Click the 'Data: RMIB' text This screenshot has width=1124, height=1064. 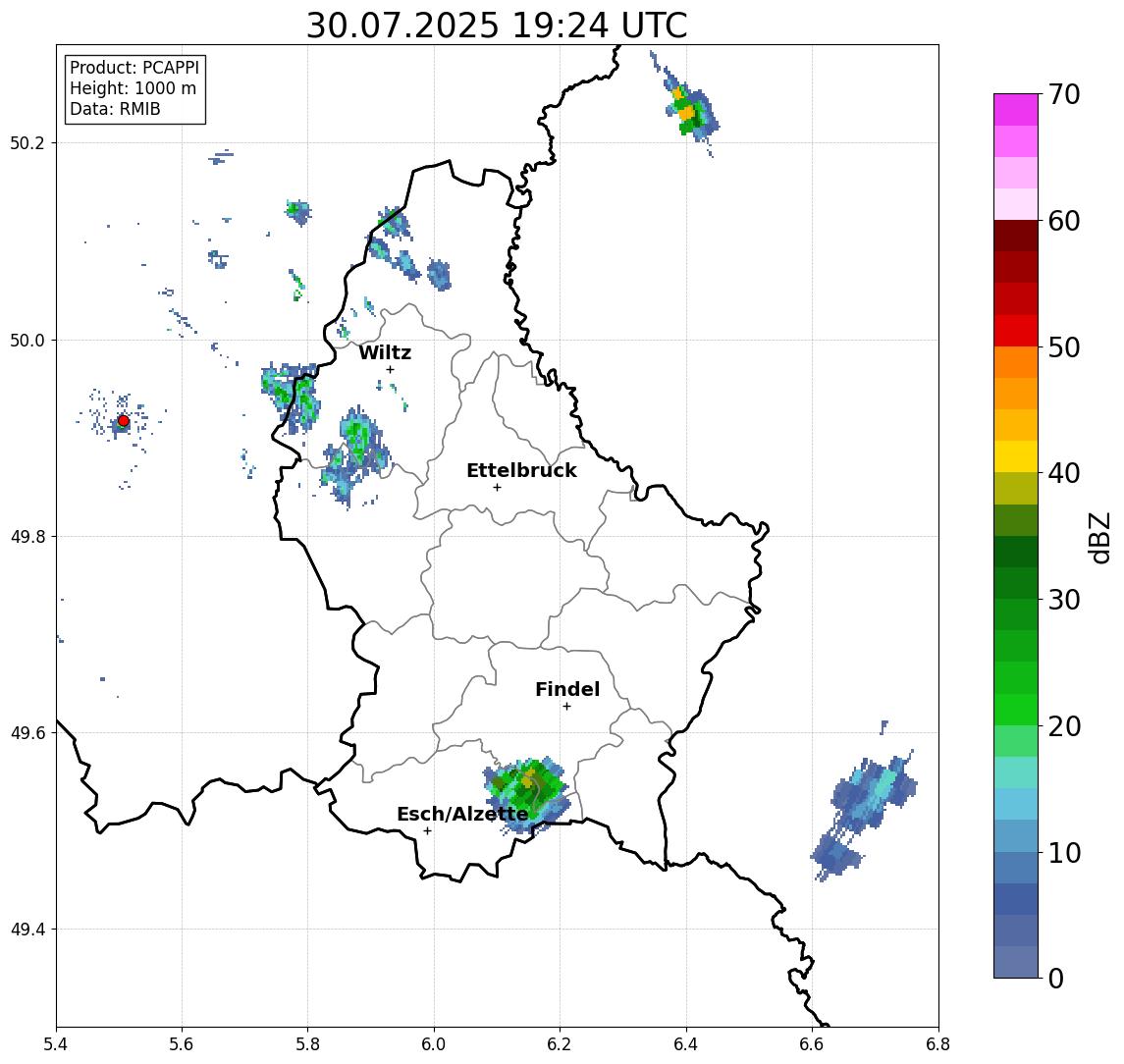115,109
